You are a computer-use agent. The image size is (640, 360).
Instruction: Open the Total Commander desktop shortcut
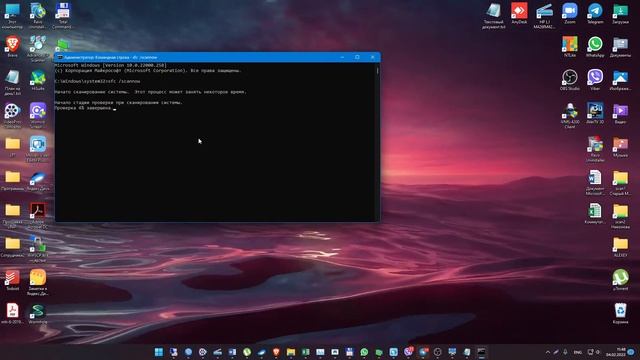coord(62,16)
